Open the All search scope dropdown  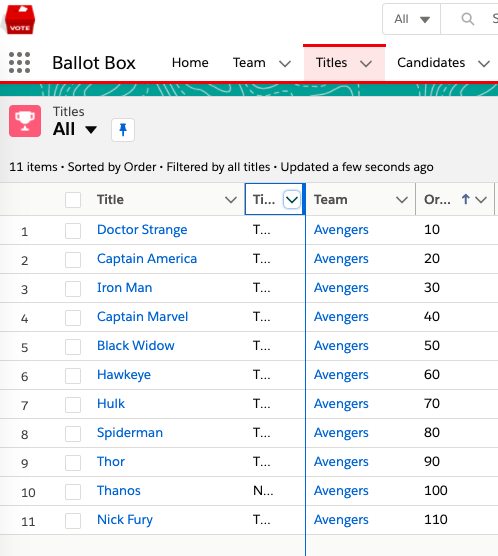412,19
